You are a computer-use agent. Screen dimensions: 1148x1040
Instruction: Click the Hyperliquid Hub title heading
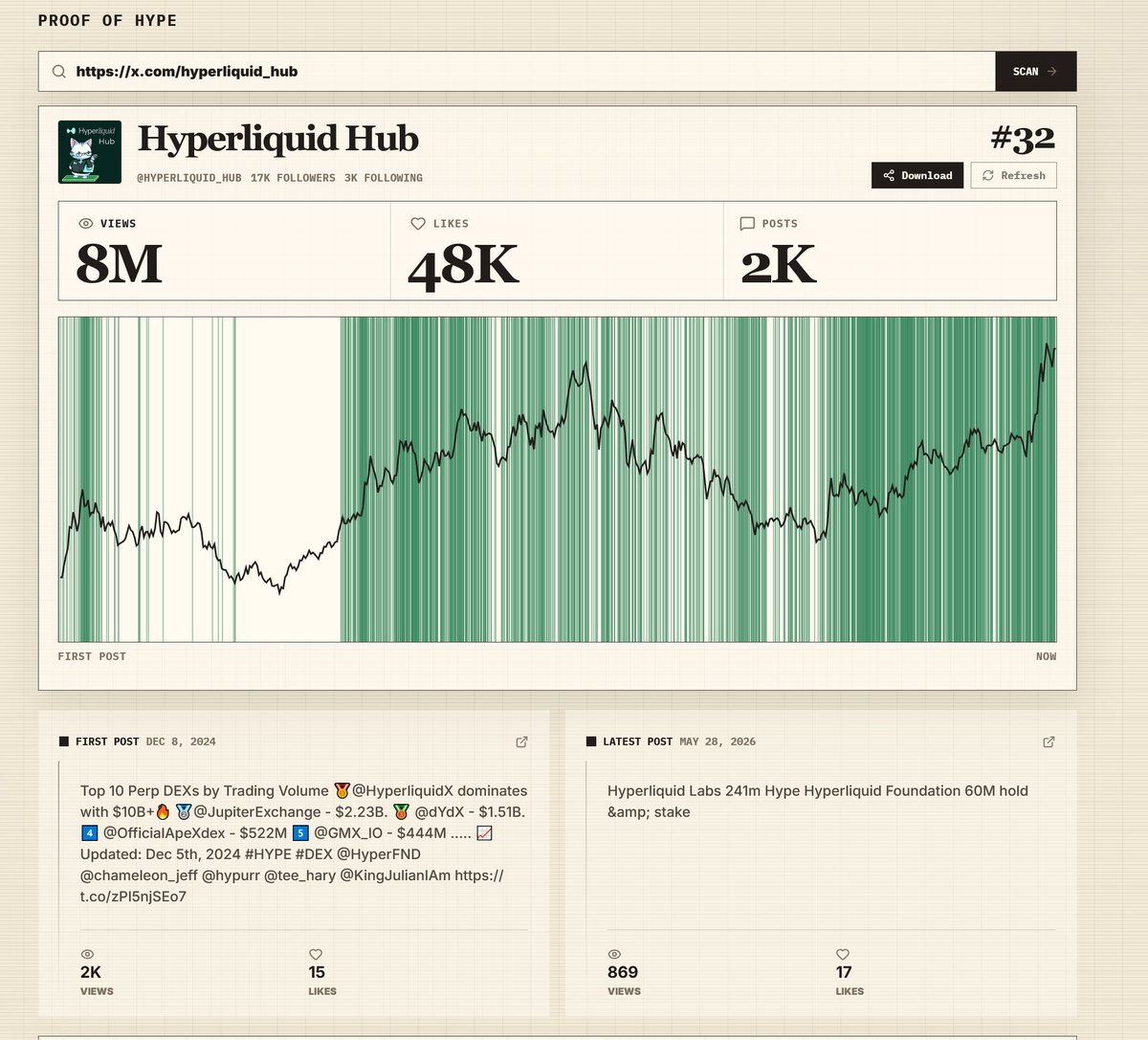coord(278,140)
